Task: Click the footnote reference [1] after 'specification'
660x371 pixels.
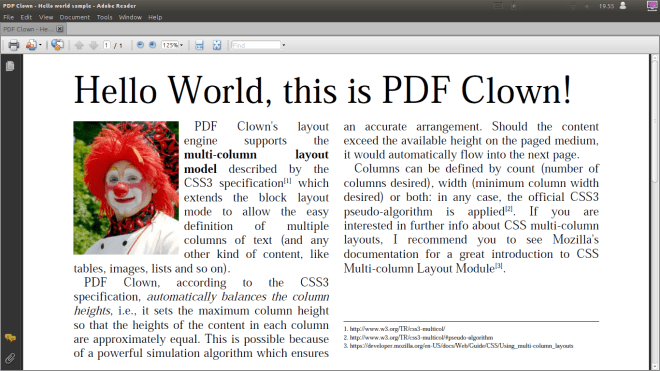Action: [287, 180]
